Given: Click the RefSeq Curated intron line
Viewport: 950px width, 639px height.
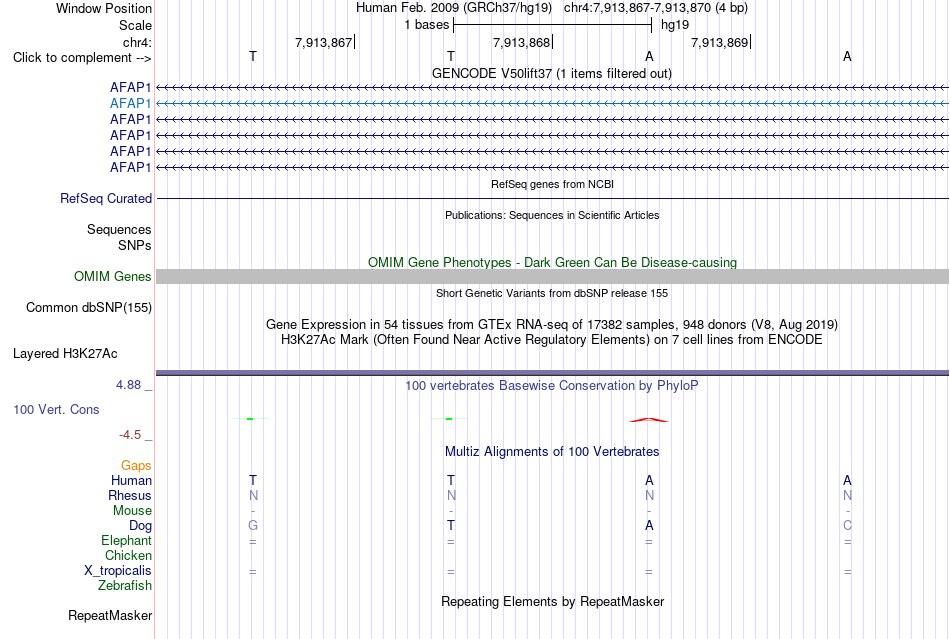Looking at the screenshot, I should point(552,199).
